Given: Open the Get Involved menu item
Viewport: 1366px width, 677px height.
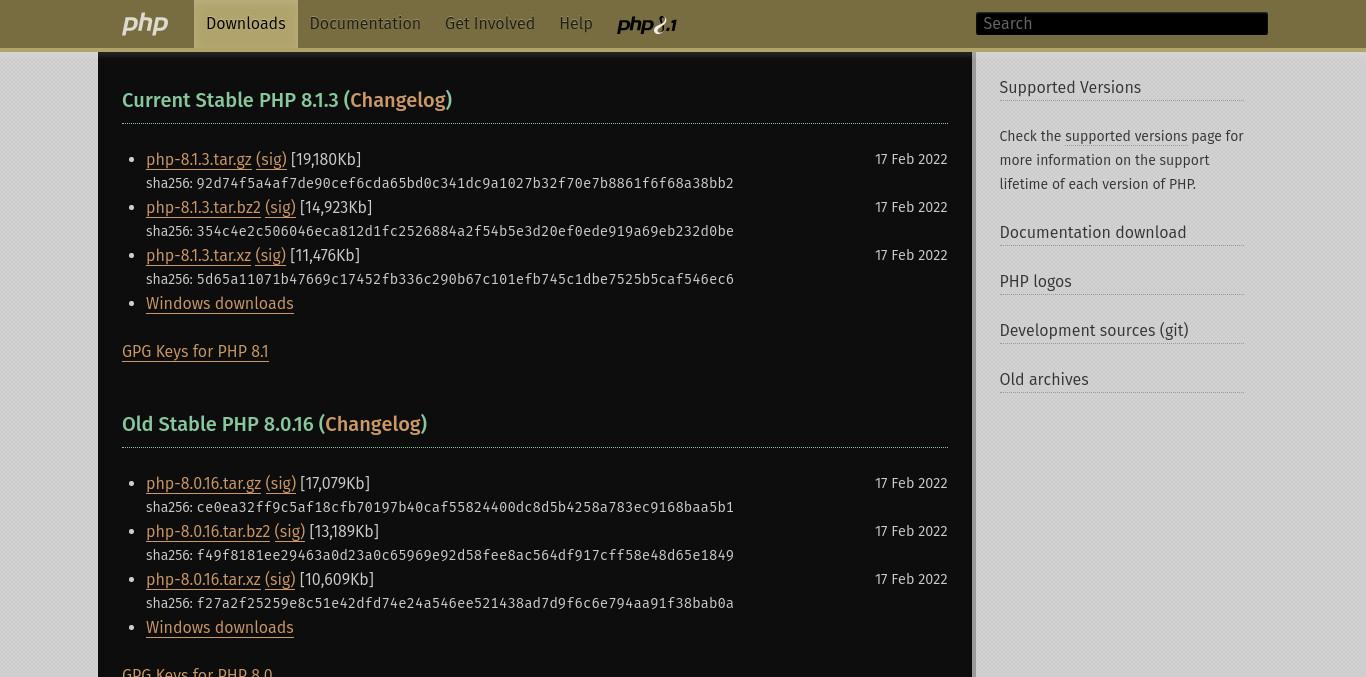Looking at the screenshot, I should (490, 24).
